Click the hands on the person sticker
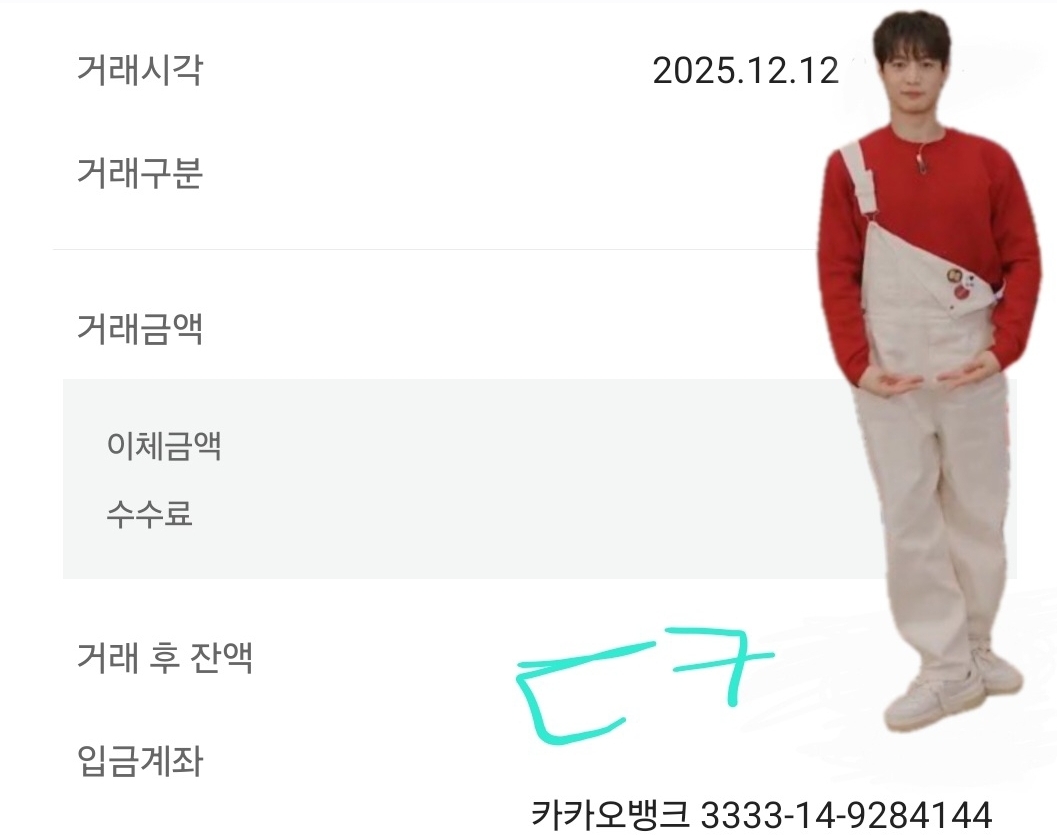 927,379
